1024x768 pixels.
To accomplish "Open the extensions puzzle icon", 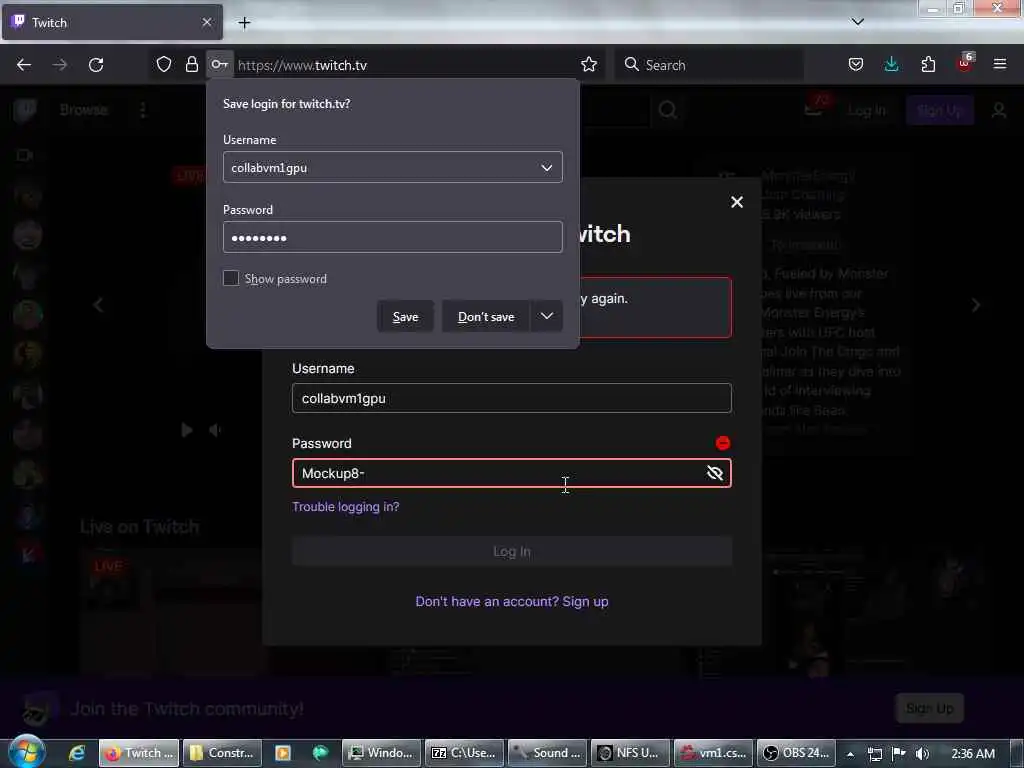I will pyautogui.click(x=928, y=64).
